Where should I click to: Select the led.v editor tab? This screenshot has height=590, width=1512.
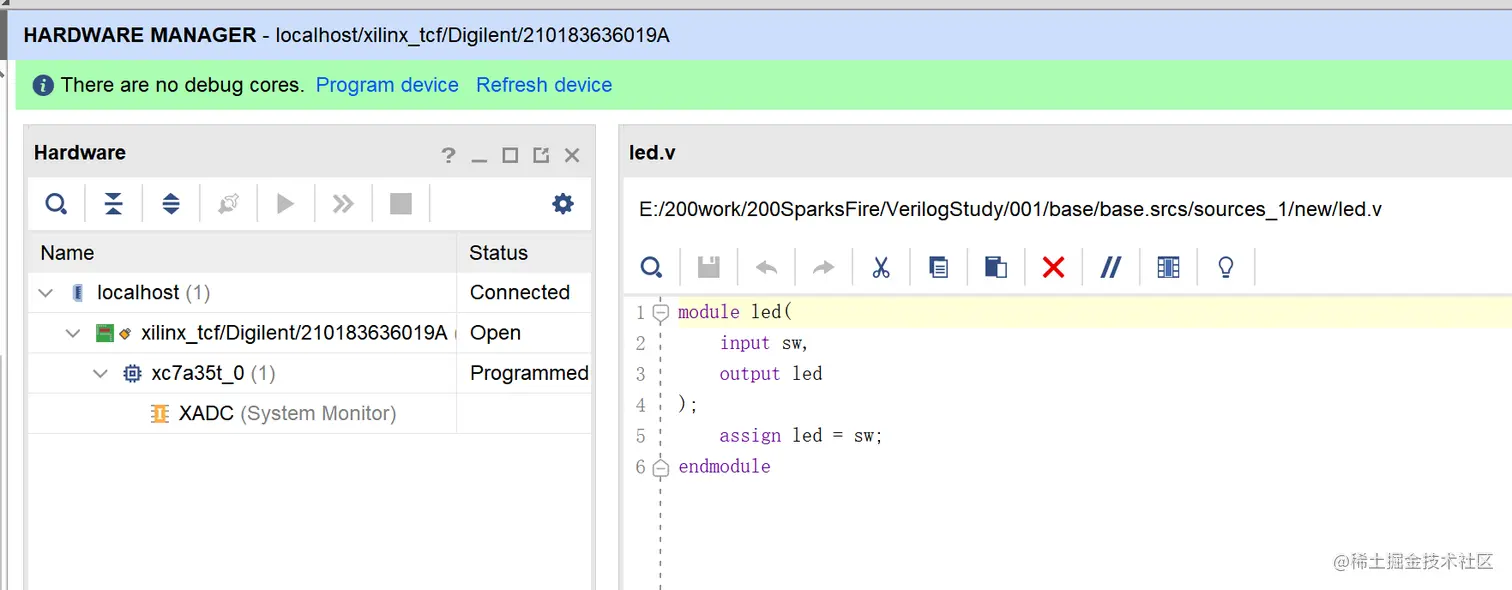pyautogui.click(x=652, y=152)
